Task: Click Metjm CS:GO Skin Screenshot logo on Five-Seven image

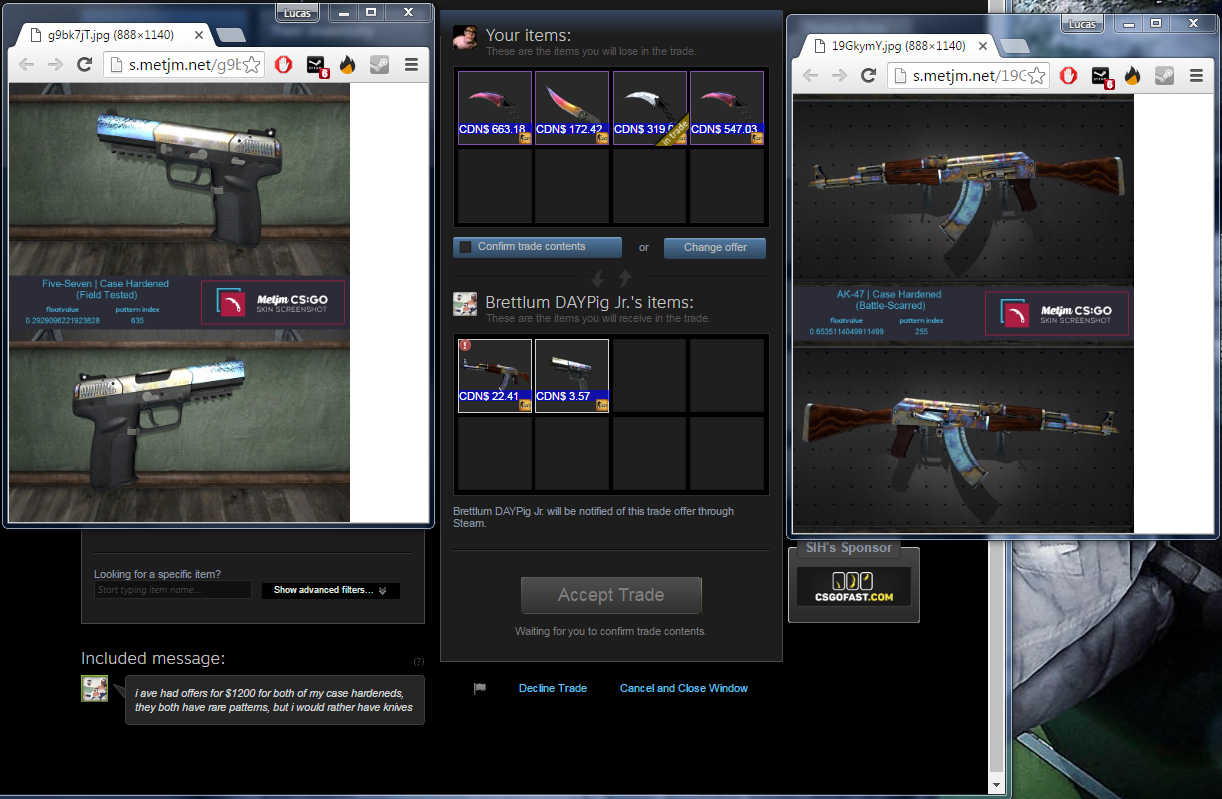Action: pyautogui.click(x=273, y=303)
